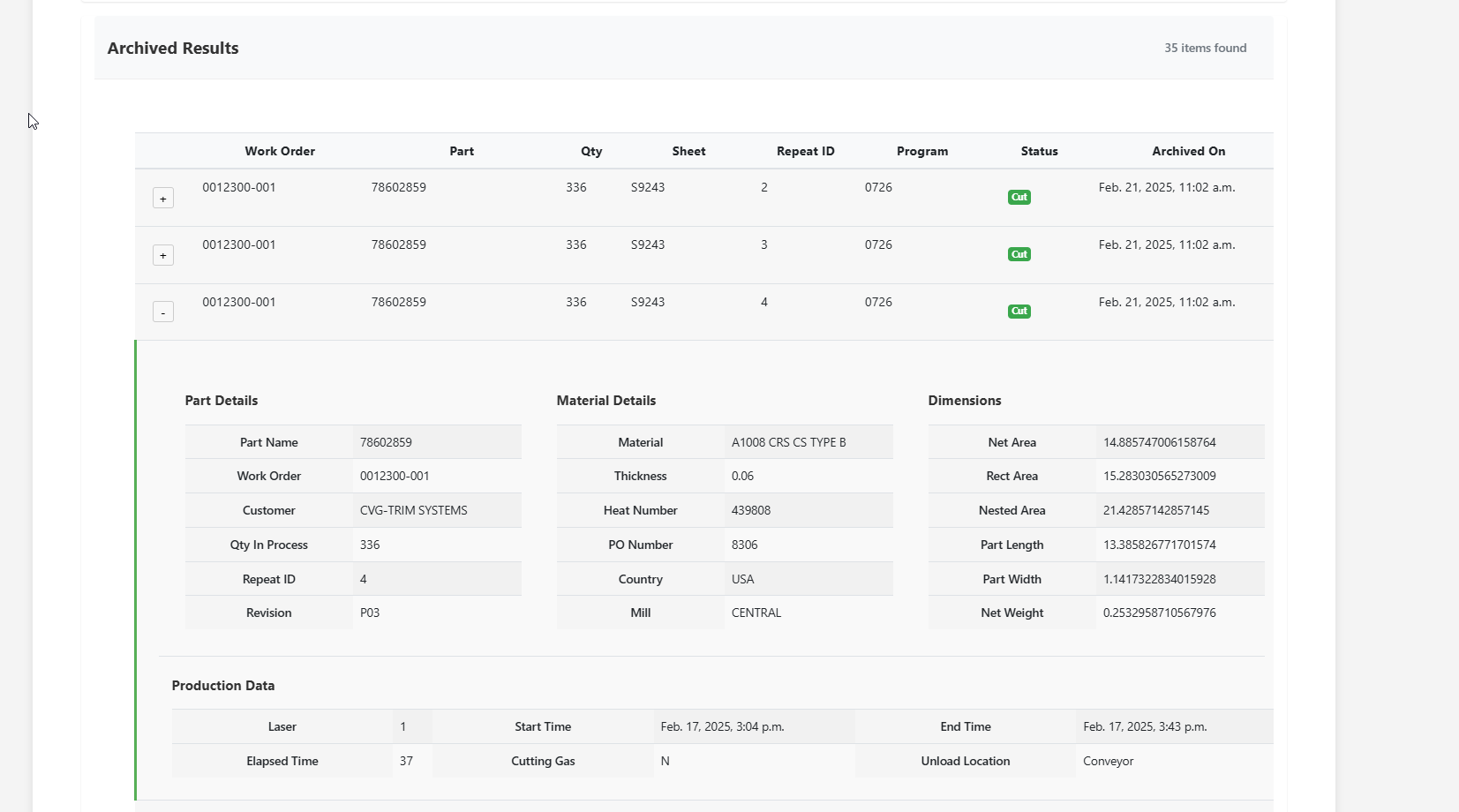Expand the row with Repeat ID 2

coord(163,199)
